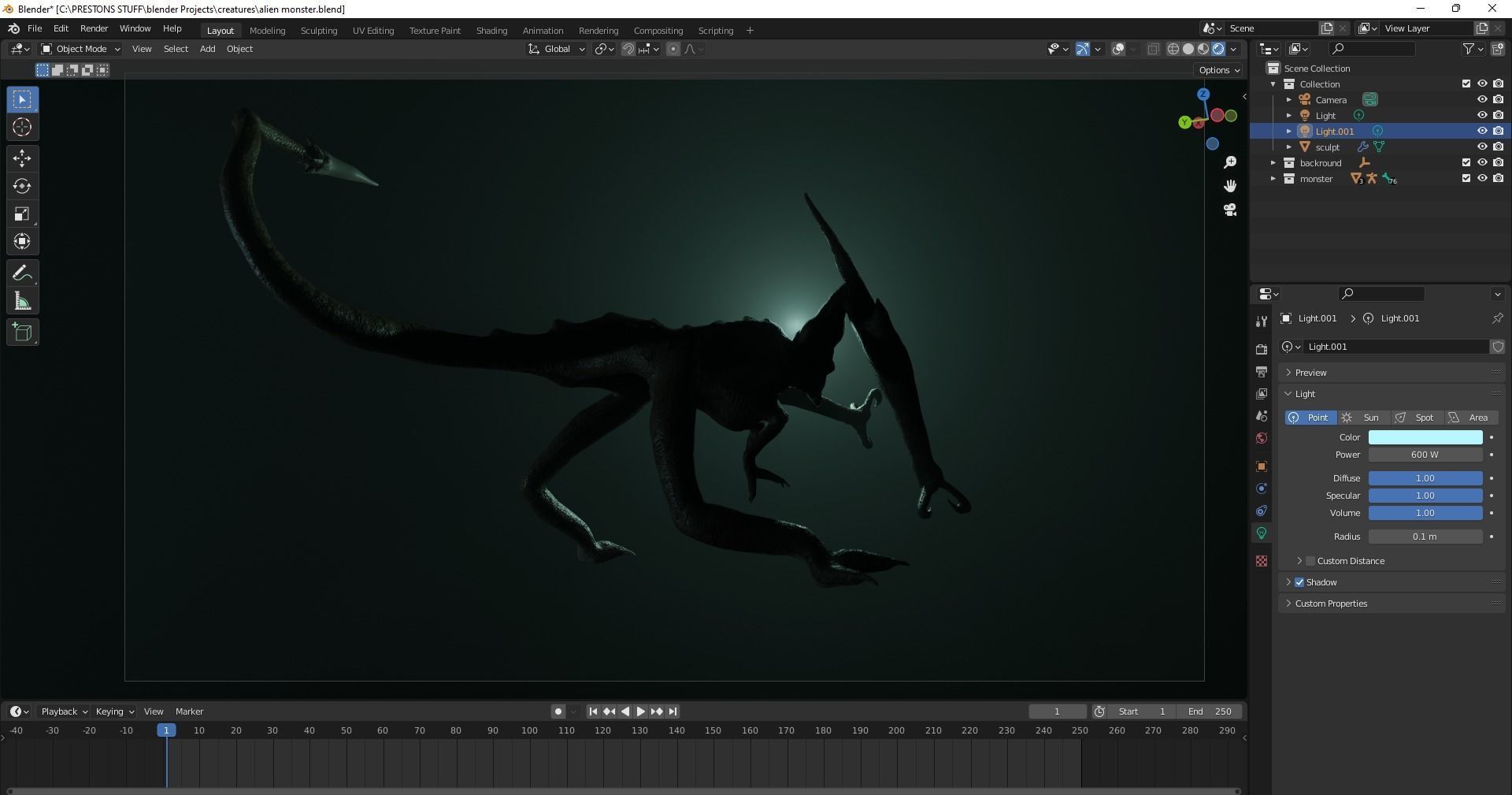The image size is (1512, 795).
Task: Open the Tool properties tab
Action: [x=1262, y=321]
